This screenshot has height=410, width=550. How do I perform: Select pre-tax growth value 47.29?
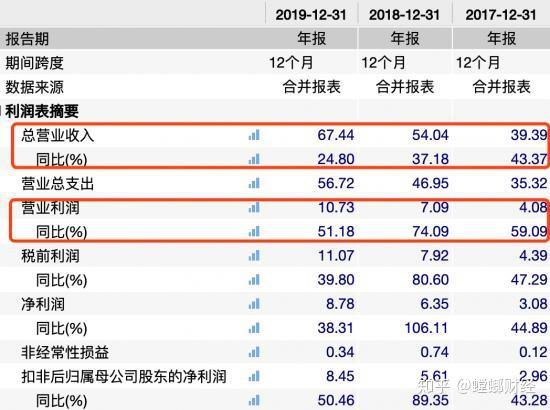tap(529, 280)
